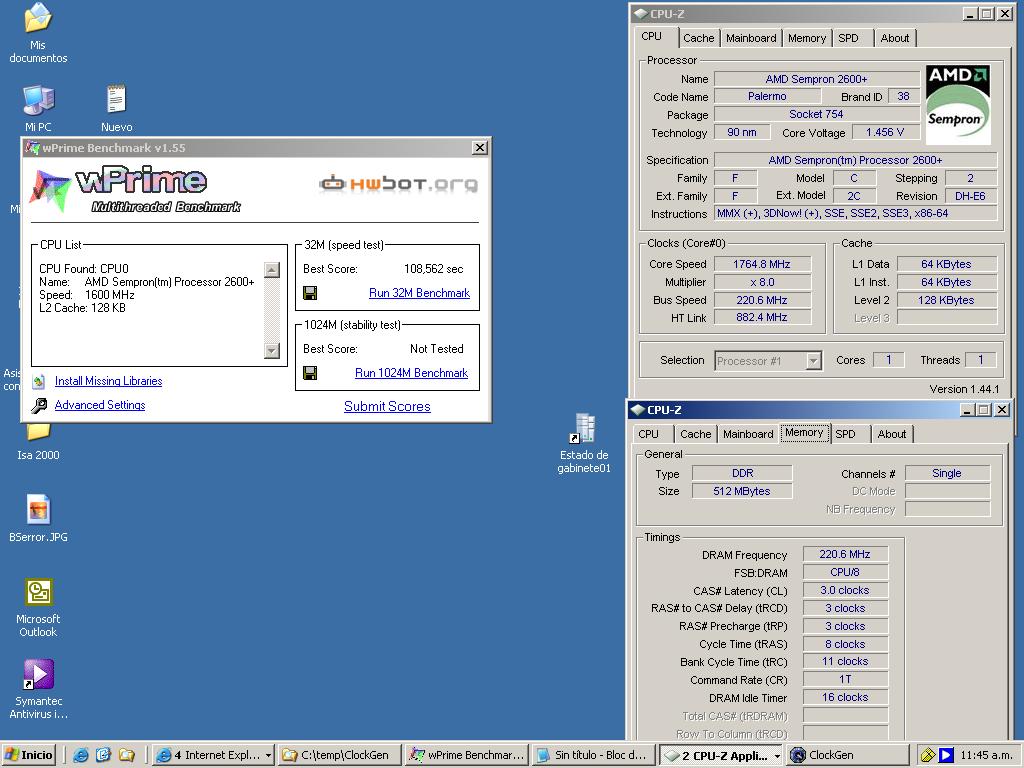Click the wPrime title bar icon
The width and height of the screenshot is (1024, 768).
[x=32, y=148]
